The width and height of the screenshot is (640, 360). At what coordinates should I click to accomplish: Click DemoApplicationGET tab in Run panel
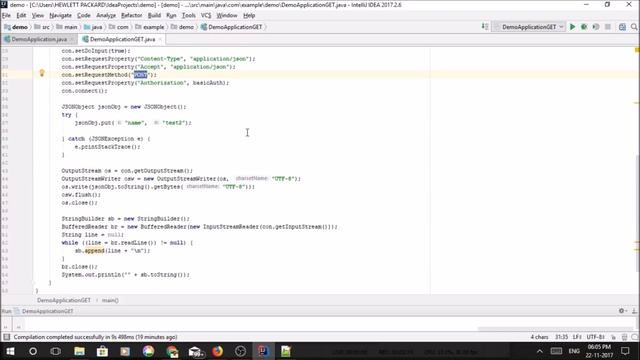coord(47,311)
